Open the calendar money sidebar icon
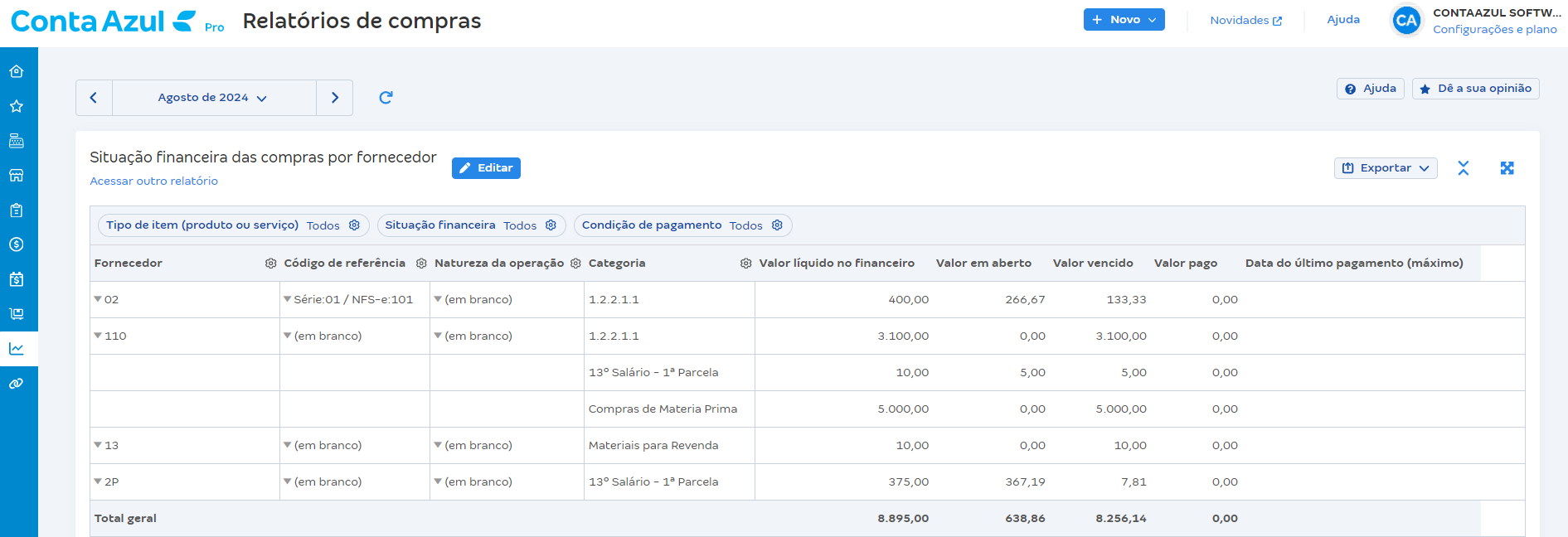Screen dimensions: 1568x537 point(17,279)
